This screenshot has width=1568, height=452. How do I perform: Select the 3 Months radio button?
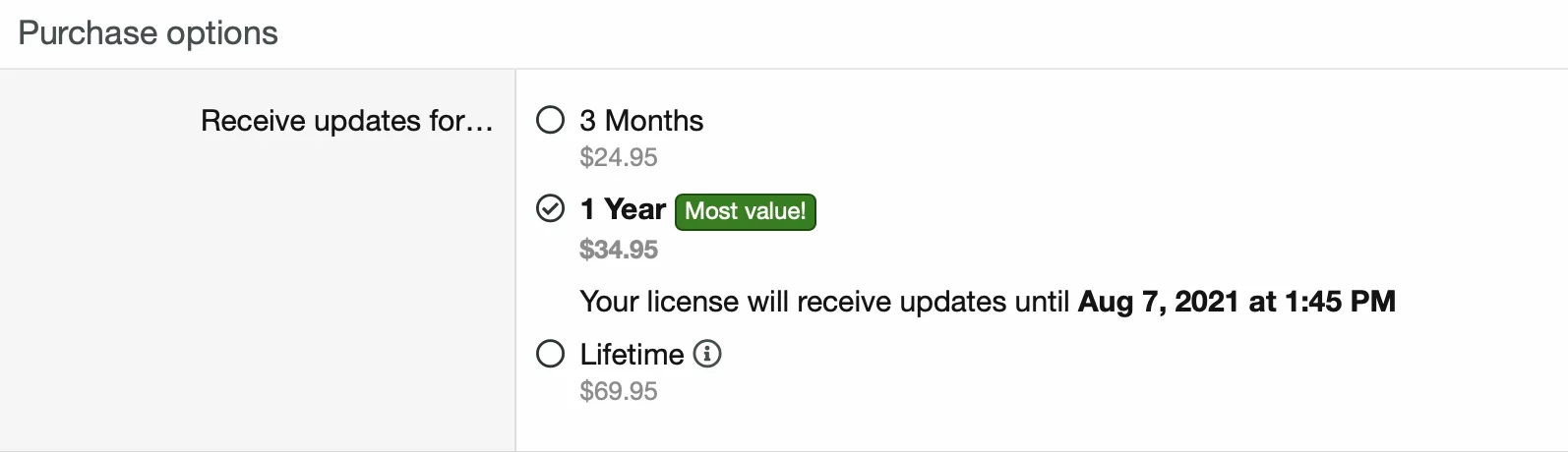[x=551, y=120]
